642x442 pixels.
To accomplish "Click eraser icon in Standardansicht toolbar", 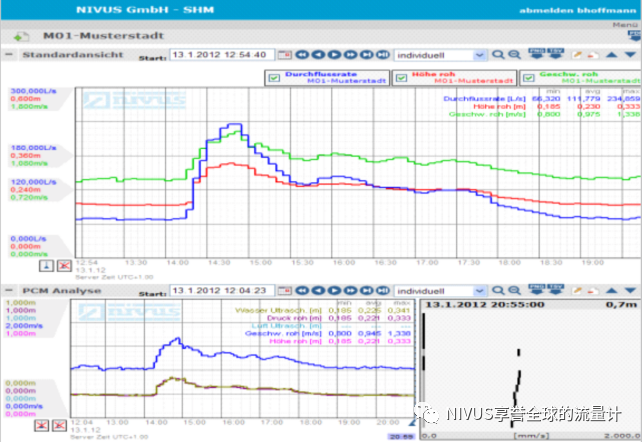I will (x=592, y=55).
